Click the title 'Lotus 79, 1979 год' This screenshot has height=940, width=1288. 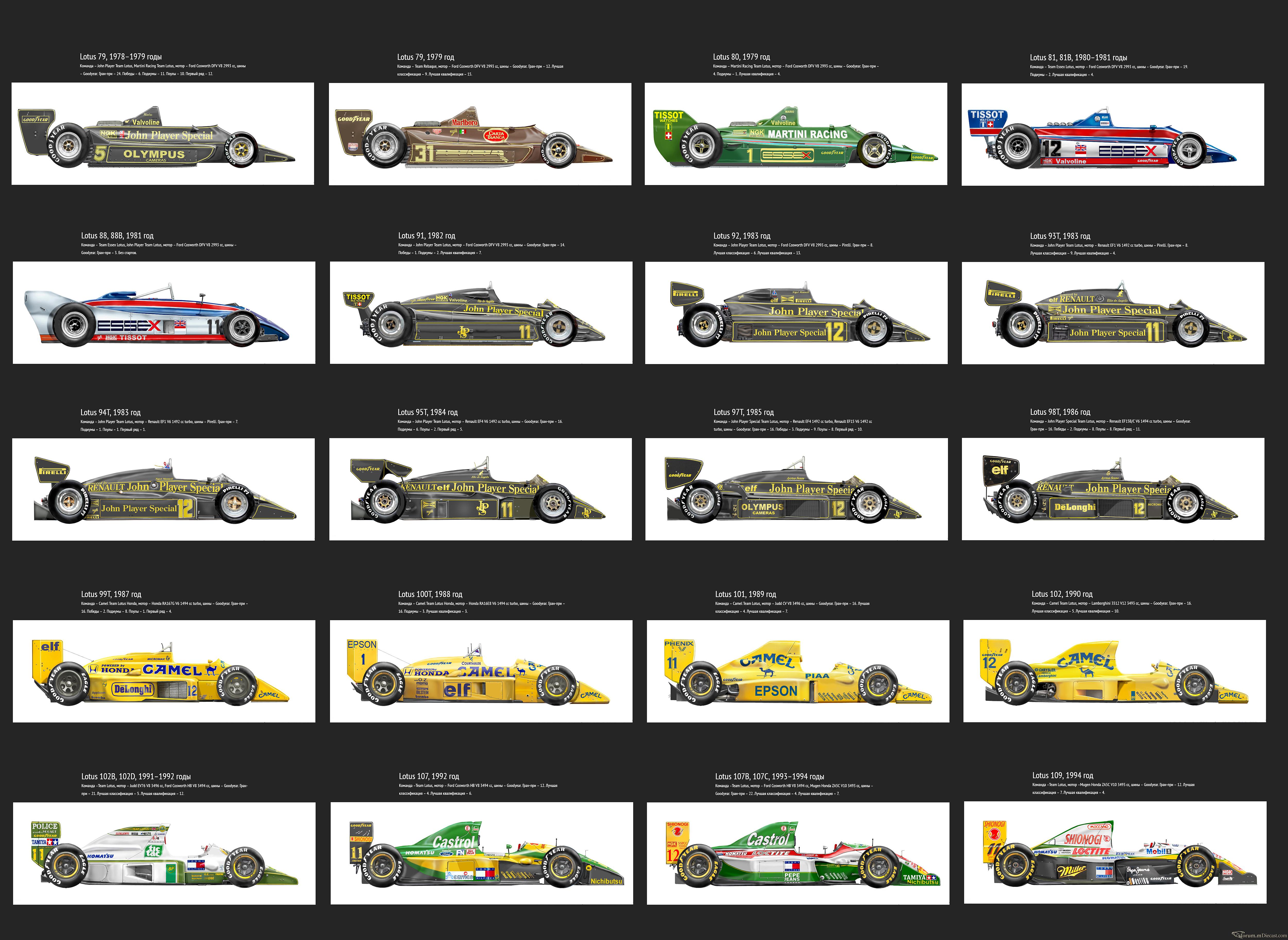pyautogui.click(x=426, y=57)
